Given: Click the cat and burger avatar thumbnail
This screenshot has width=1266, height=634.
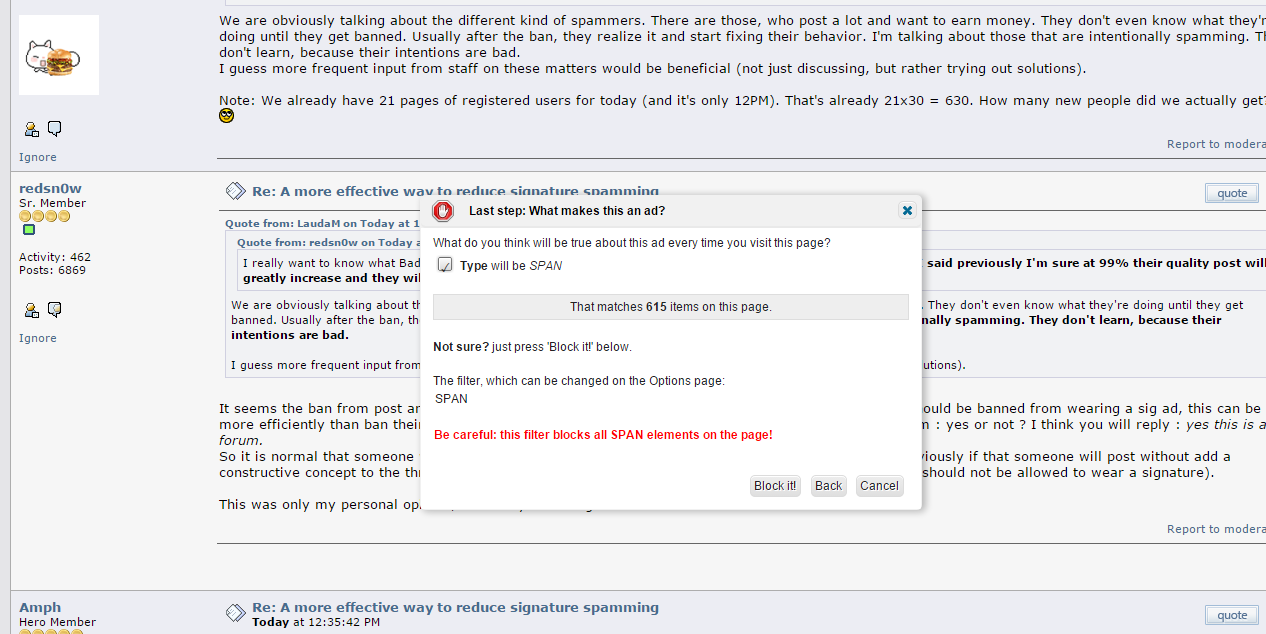Looking at the screenshot, I should 59,55.
